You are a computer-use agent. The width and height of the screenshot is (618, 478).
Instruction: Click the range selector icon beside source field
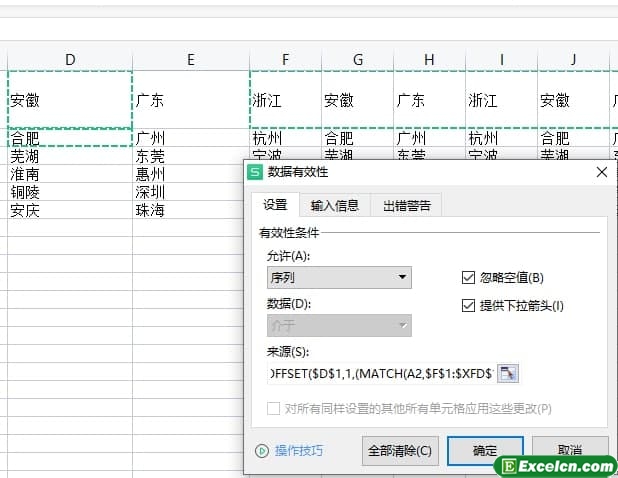pyautogui.click(x=509, y=373)
